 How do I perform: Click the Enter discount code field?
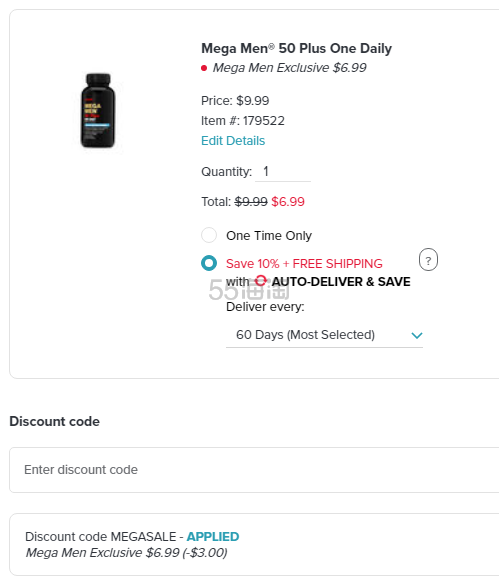[x=254, y=470]
